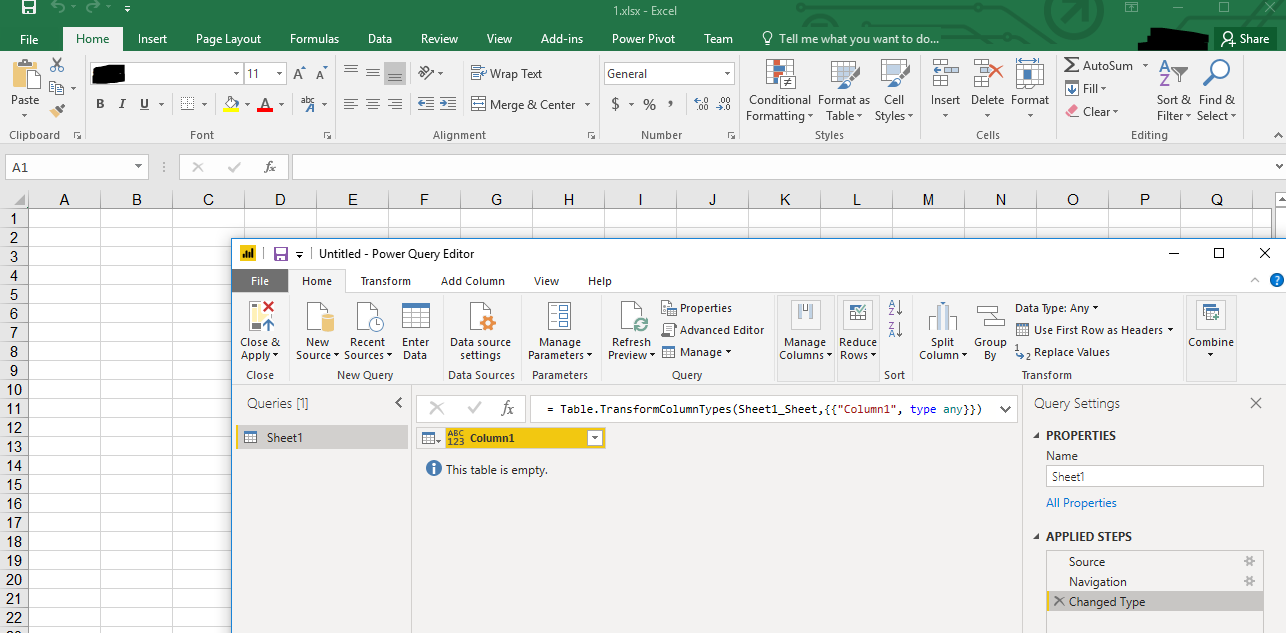
Task: Open Excel fill color picker
Action: point(247,104)
